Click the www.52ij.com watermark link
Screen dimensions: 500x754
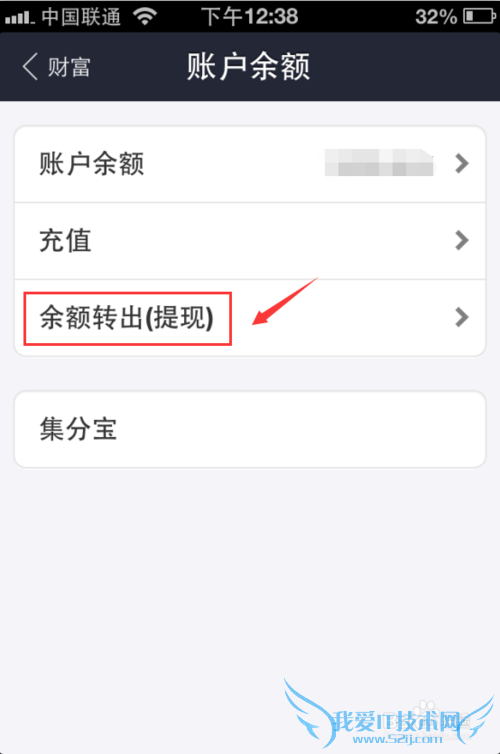point(397,739)
